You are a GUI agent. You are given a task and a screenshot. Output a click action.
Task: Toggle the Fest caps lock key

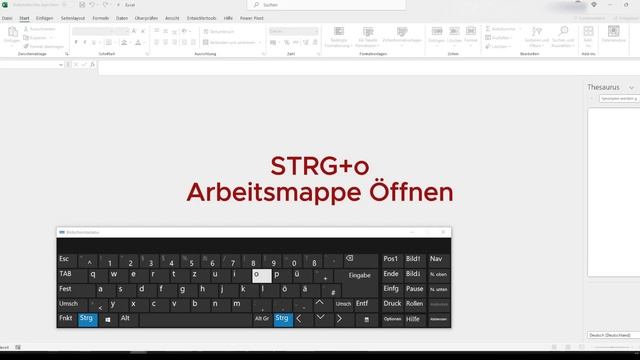point(76,290)
